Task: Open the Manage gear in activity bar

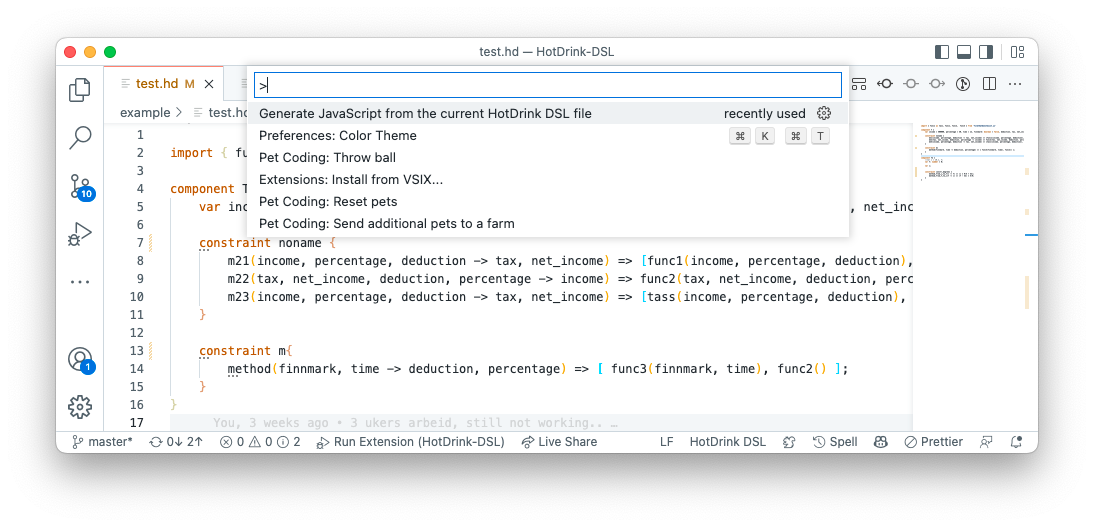Action: (80, 406)
